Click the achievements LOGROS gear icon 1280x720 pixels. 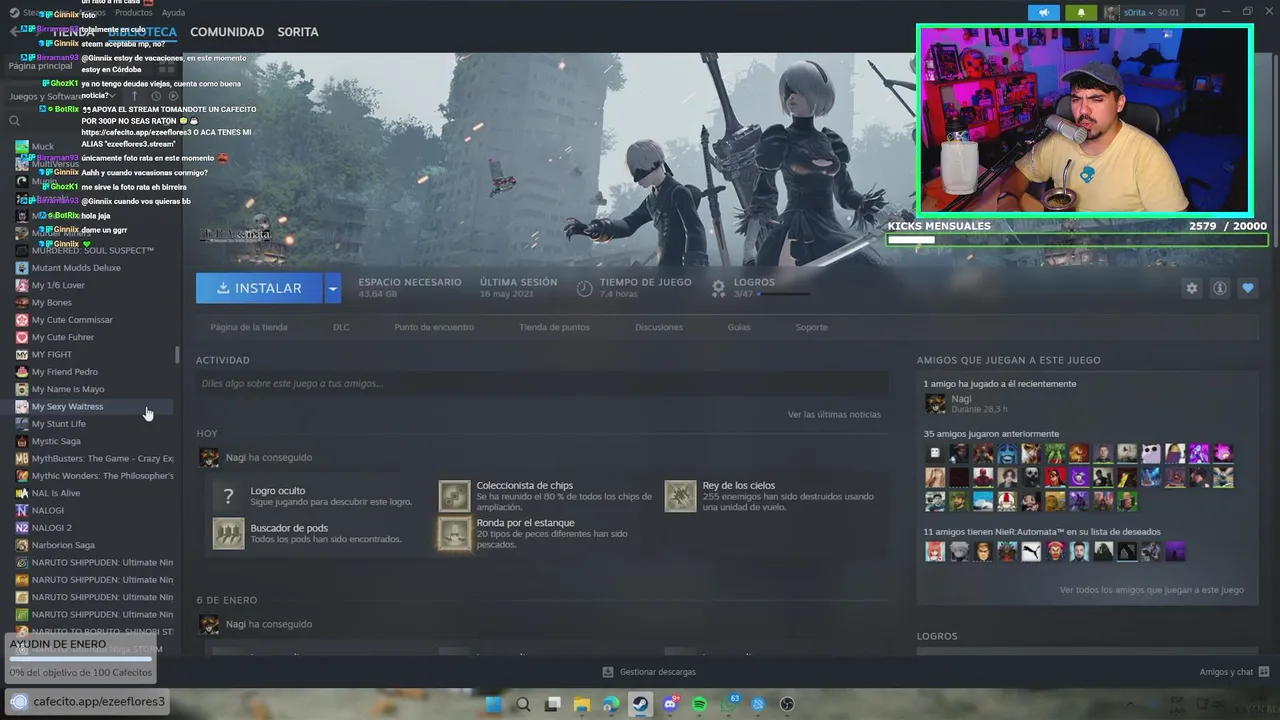(718, 288)
